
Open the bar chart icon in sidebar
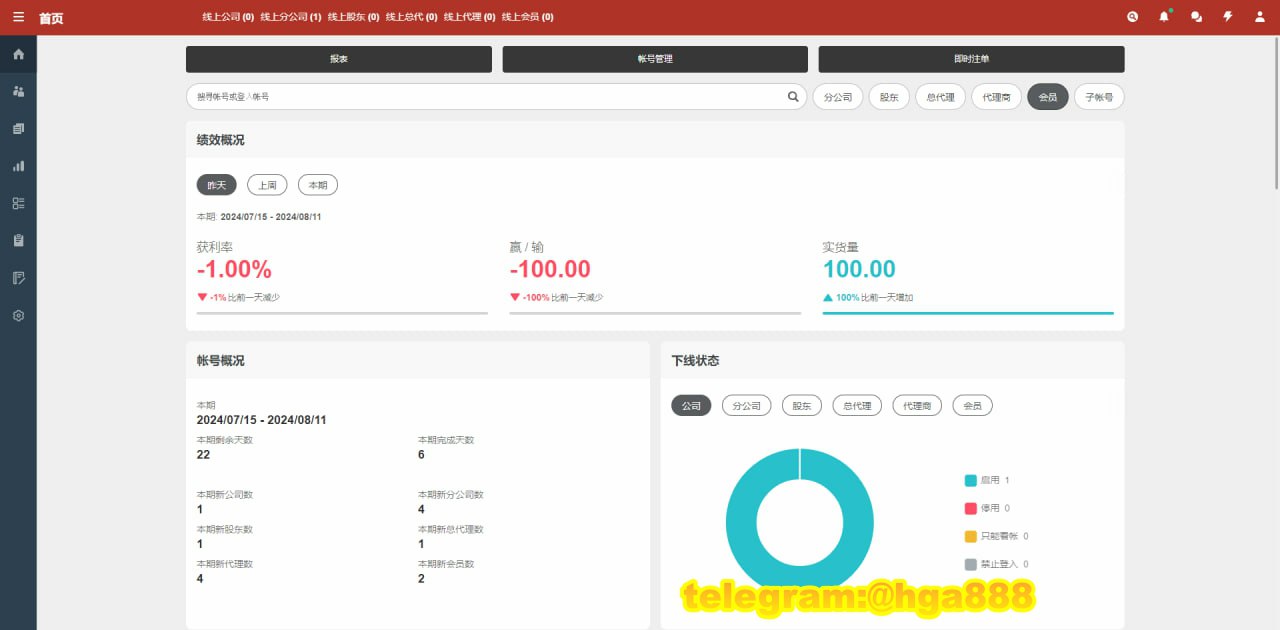pyautogui.click(x=18, y=166)
